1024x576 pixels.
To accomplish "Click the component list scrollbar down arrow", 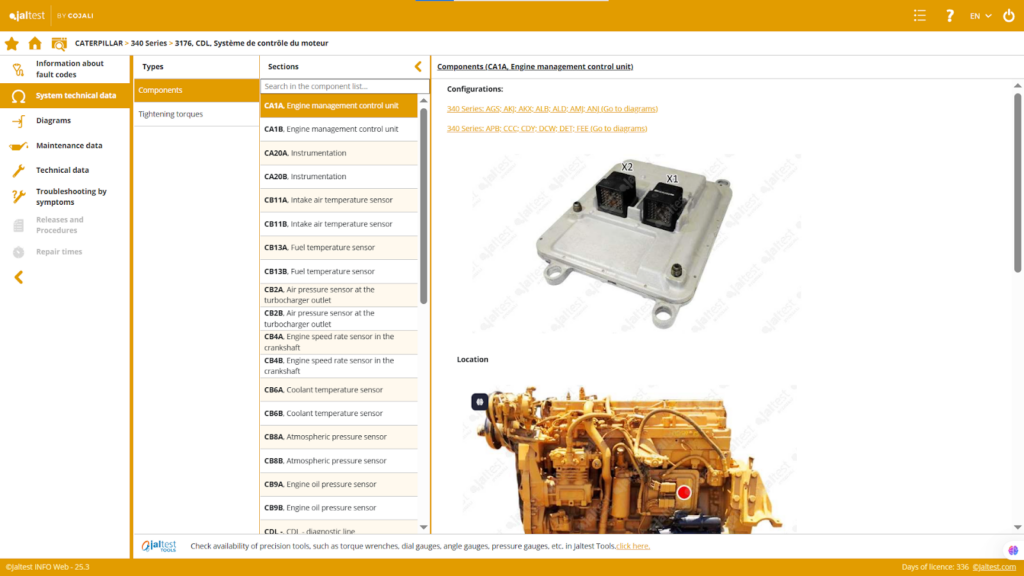I will click(x=423, y=527).
